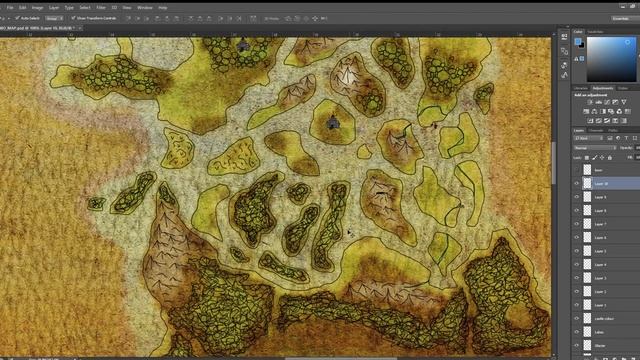Enable the Auto-Select checkbox

(x=17, y=18)
